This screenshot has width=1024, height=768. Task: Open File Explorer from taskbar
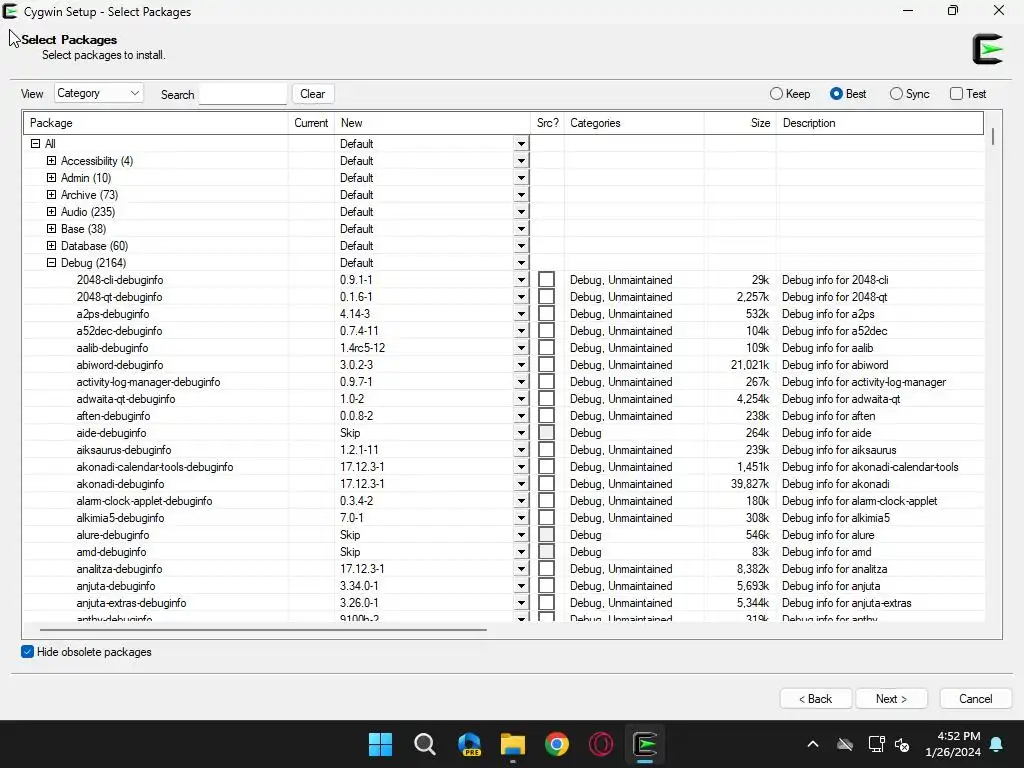point(513,744)
